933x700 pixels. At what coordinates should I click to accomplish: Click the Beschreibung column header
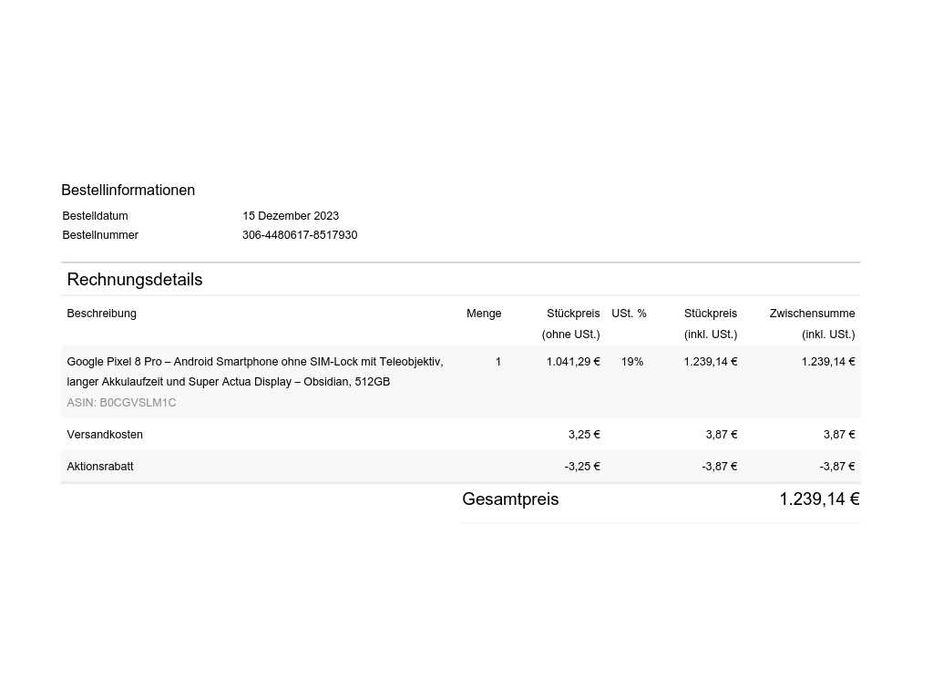(x=101, y=314)
